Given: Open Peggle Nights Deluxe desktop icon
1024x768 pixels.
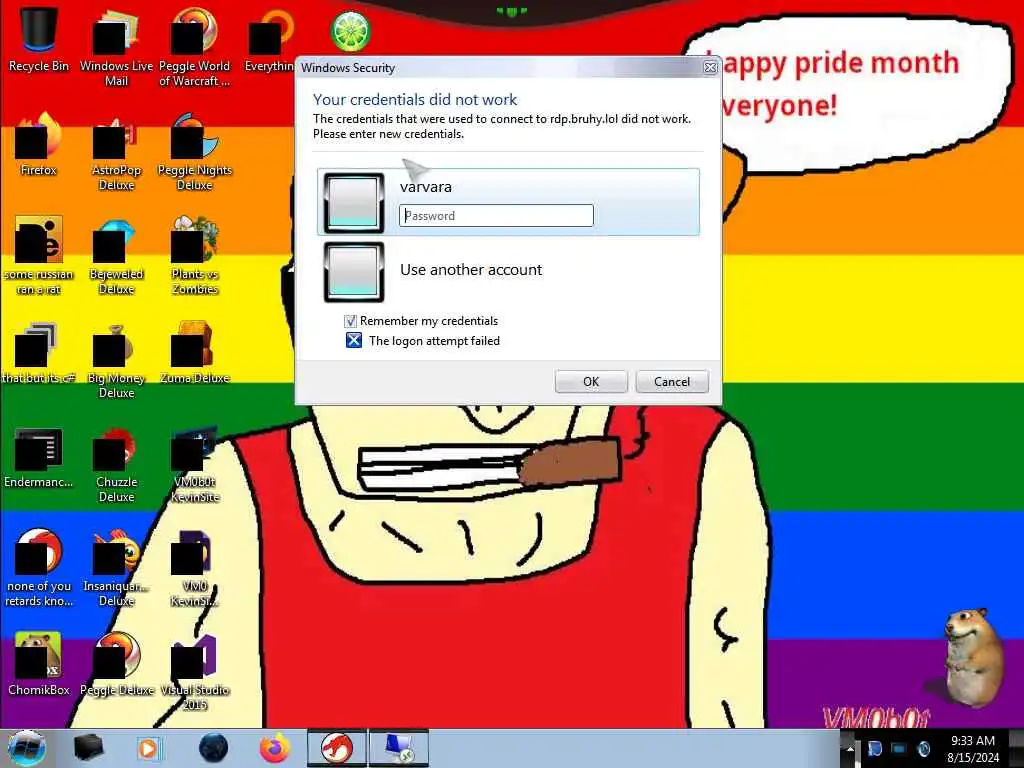Looking at the screenshot, I should click(195, 152).
